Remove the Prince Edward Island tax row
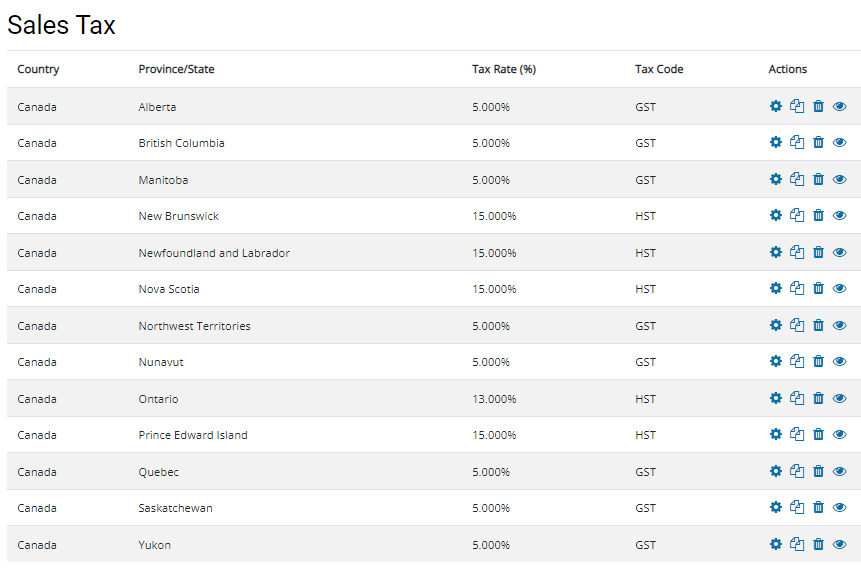 [818, 434]
